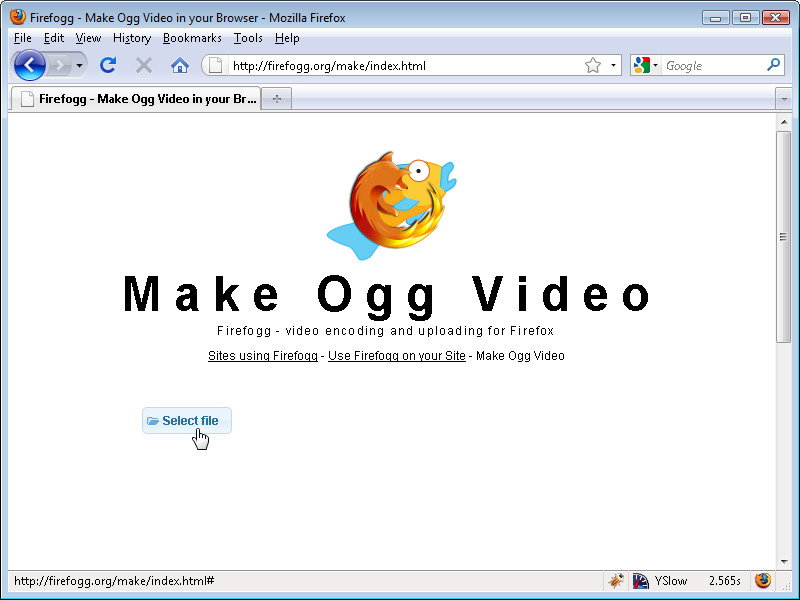Viewport: 800px width, 600px height.
Task: Click the page icon in the address bar
Action: [214, 64]
